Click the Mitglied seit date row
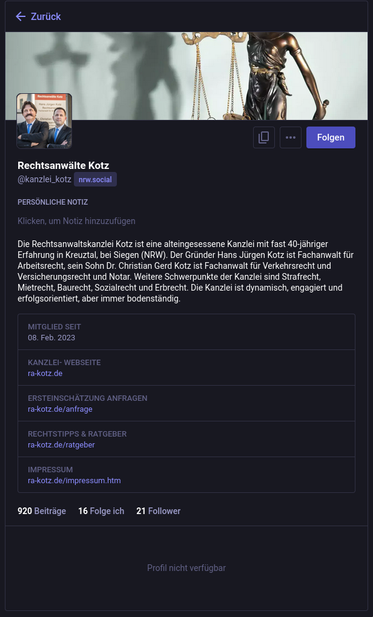Screen dimensions: 373x617 point(186,332)
